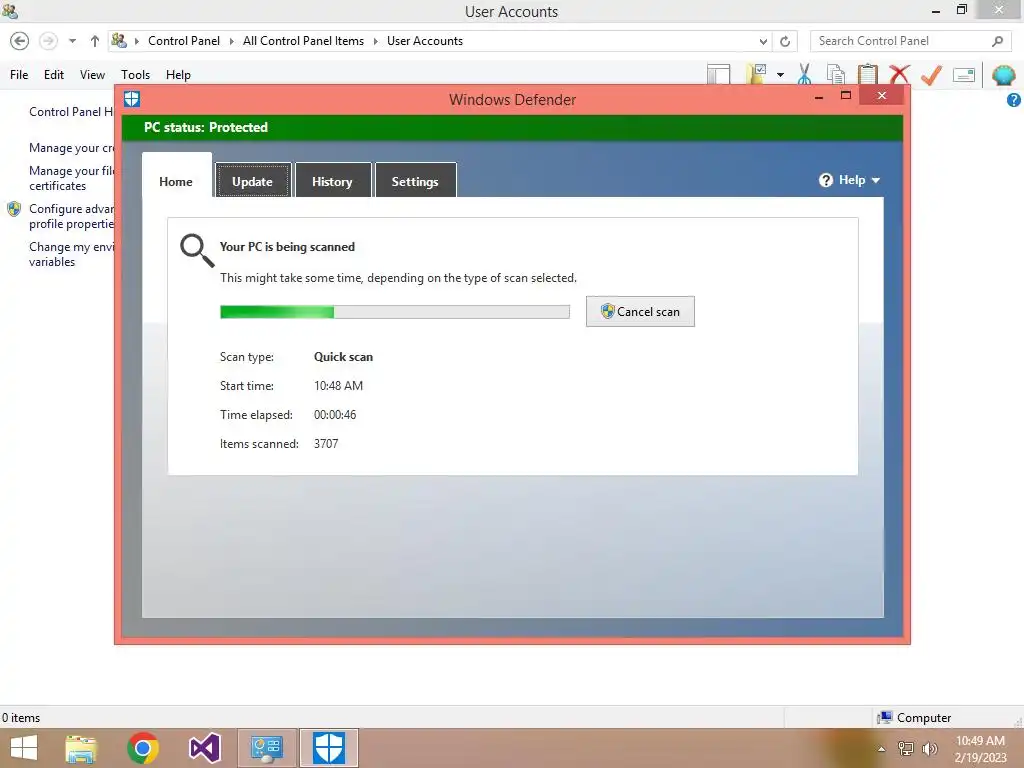Open the recent locations dropdown arrow
This screenshot has width=1024, height=768.
(72, 41)
